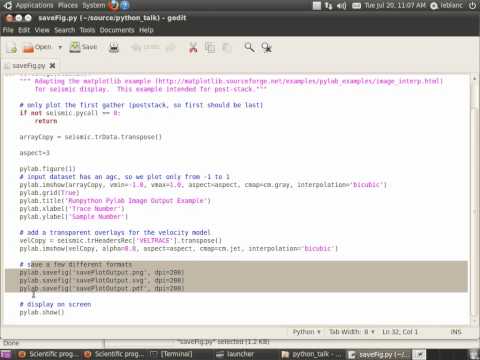
Task: Open the volume control icon
Action: pos(341,5)
